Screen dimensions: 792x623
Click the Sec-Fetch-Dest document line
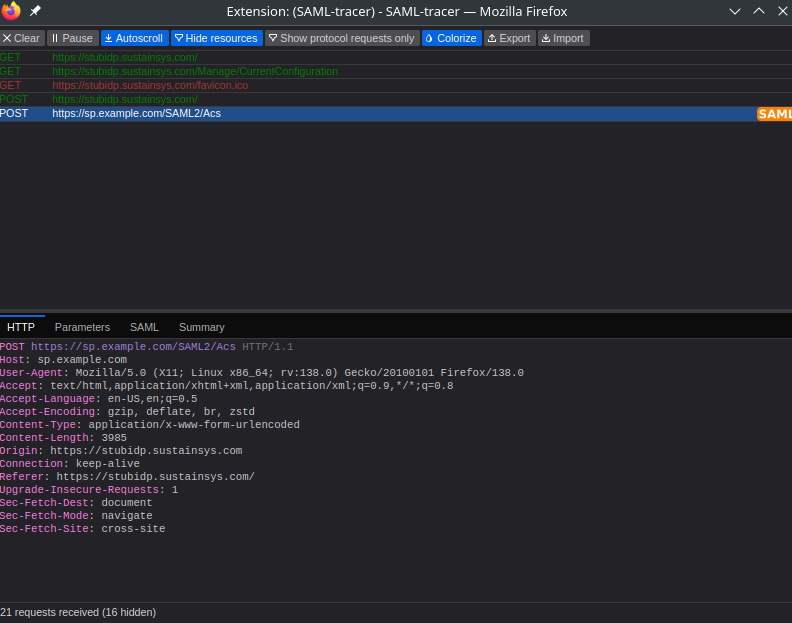point(76,503)
